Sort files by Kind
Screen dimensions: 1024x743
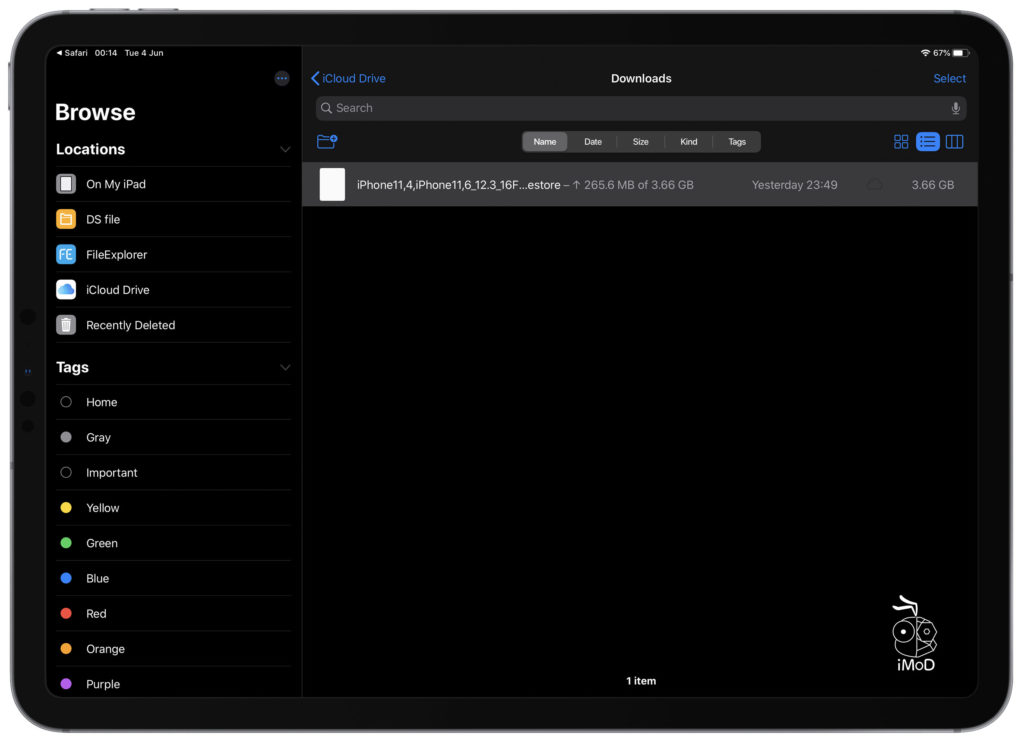[x=688, y=141]
